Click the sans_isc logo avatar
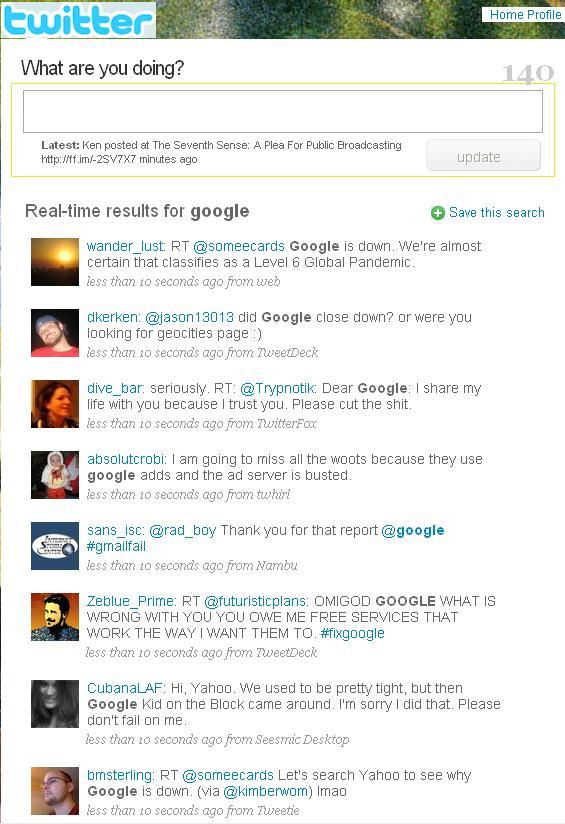 point(55,545)
